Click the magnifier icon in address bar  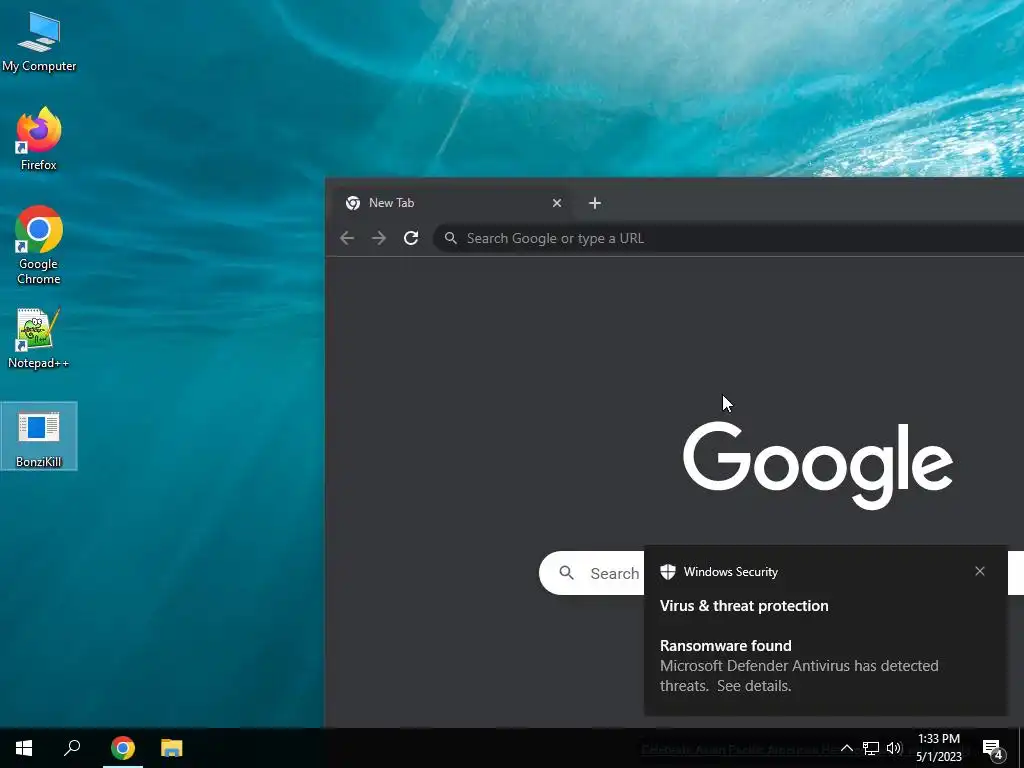point(451,238)
